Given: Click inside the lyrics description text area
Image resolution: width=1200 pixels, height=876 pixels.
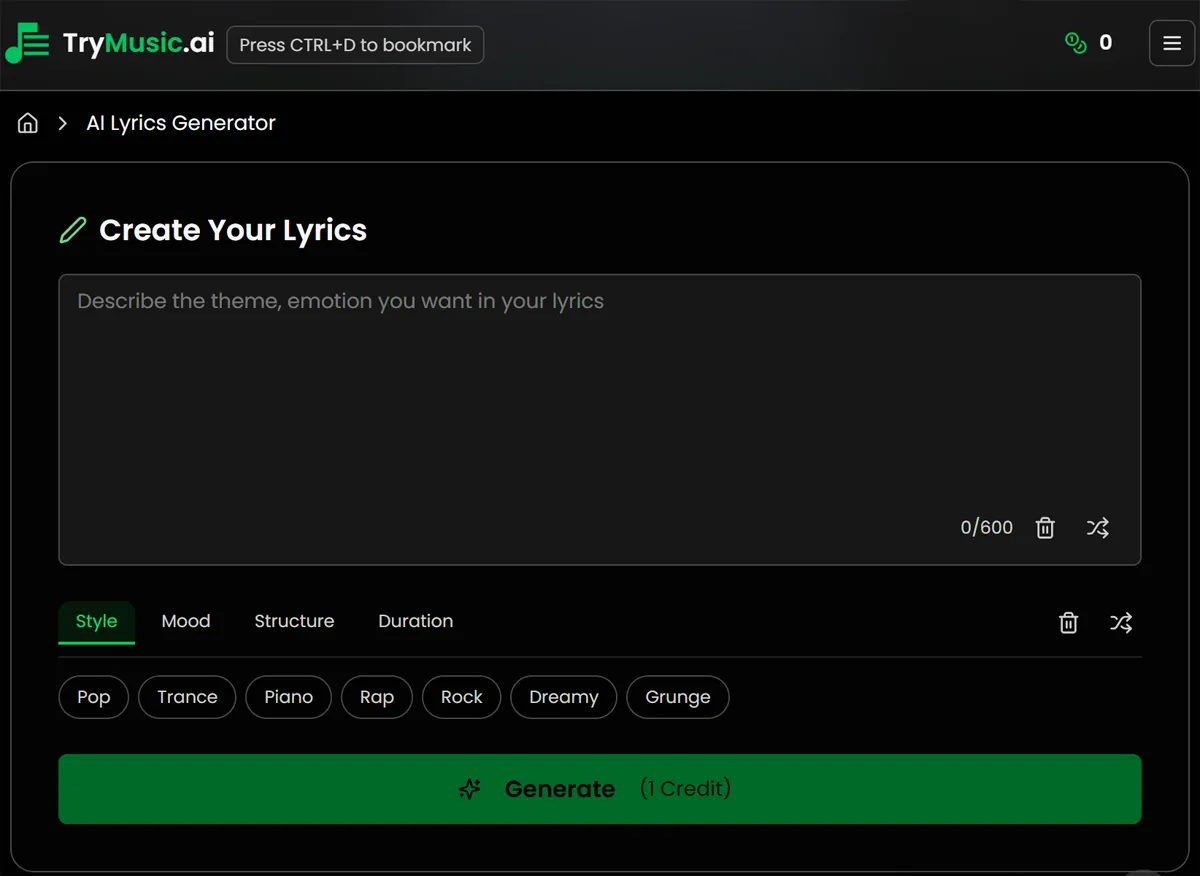Looking at the screenshot, I should pyautogui.click(x=600, y=400).
